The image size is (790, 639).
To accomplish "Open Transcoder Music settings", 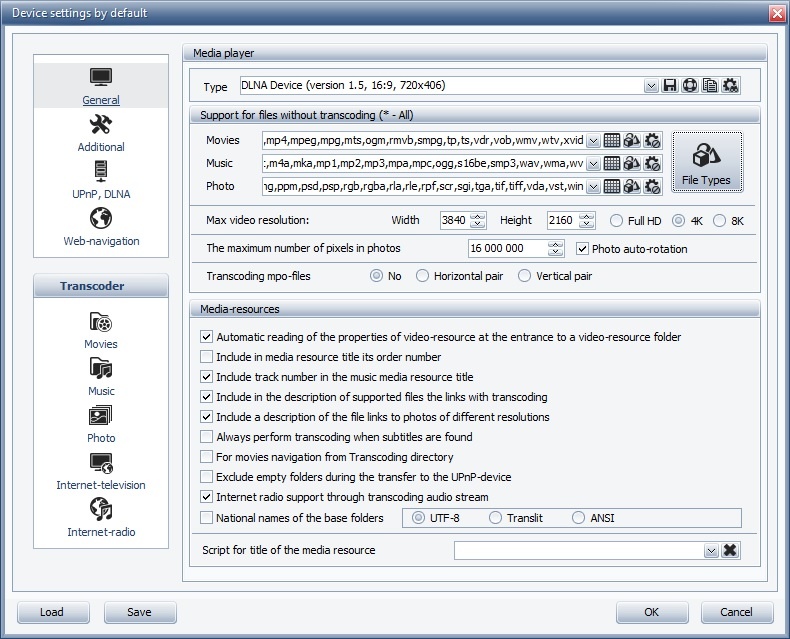I will 101,377.
